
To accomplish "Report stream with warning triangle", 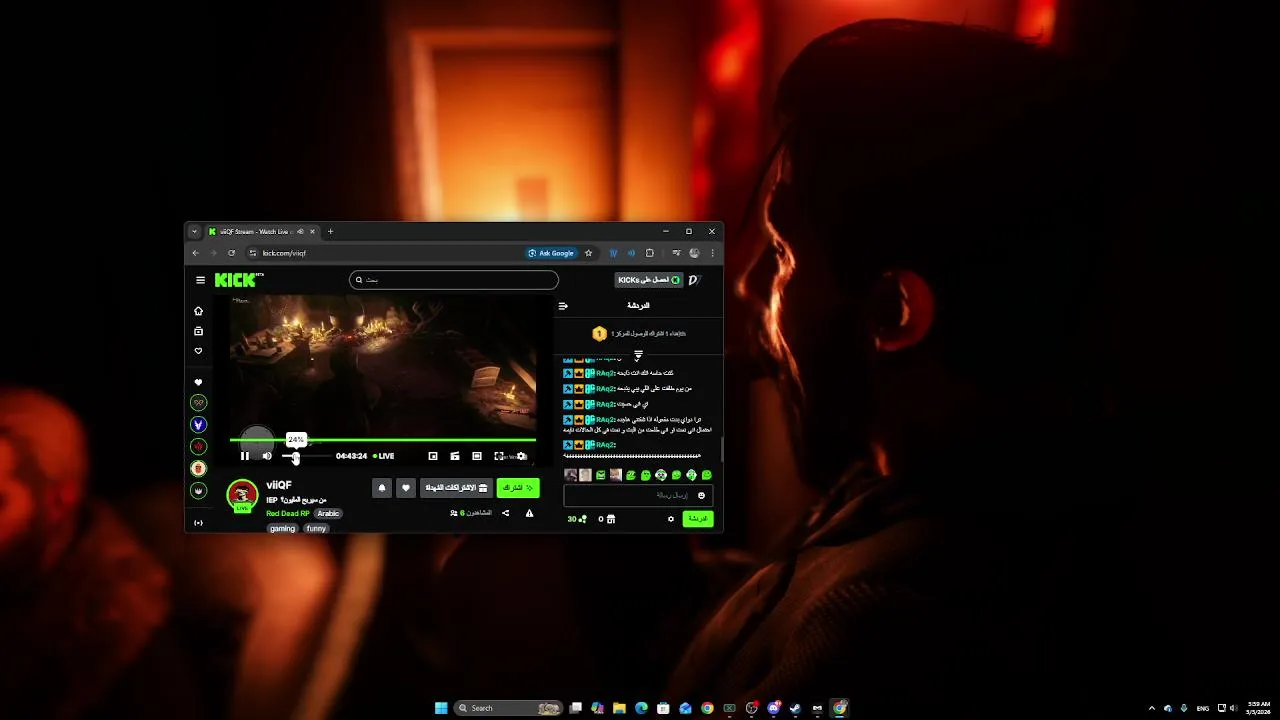I will [x=530, y=513].
